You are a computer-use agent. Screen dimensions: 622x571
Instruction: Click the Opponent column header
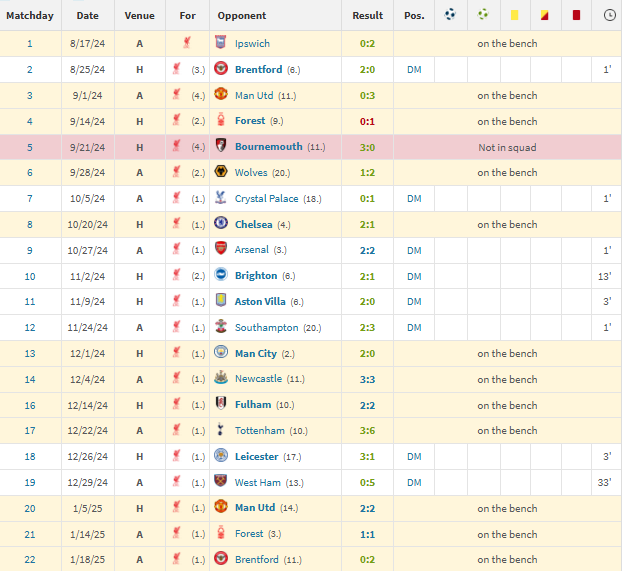[x=242, y=15]
